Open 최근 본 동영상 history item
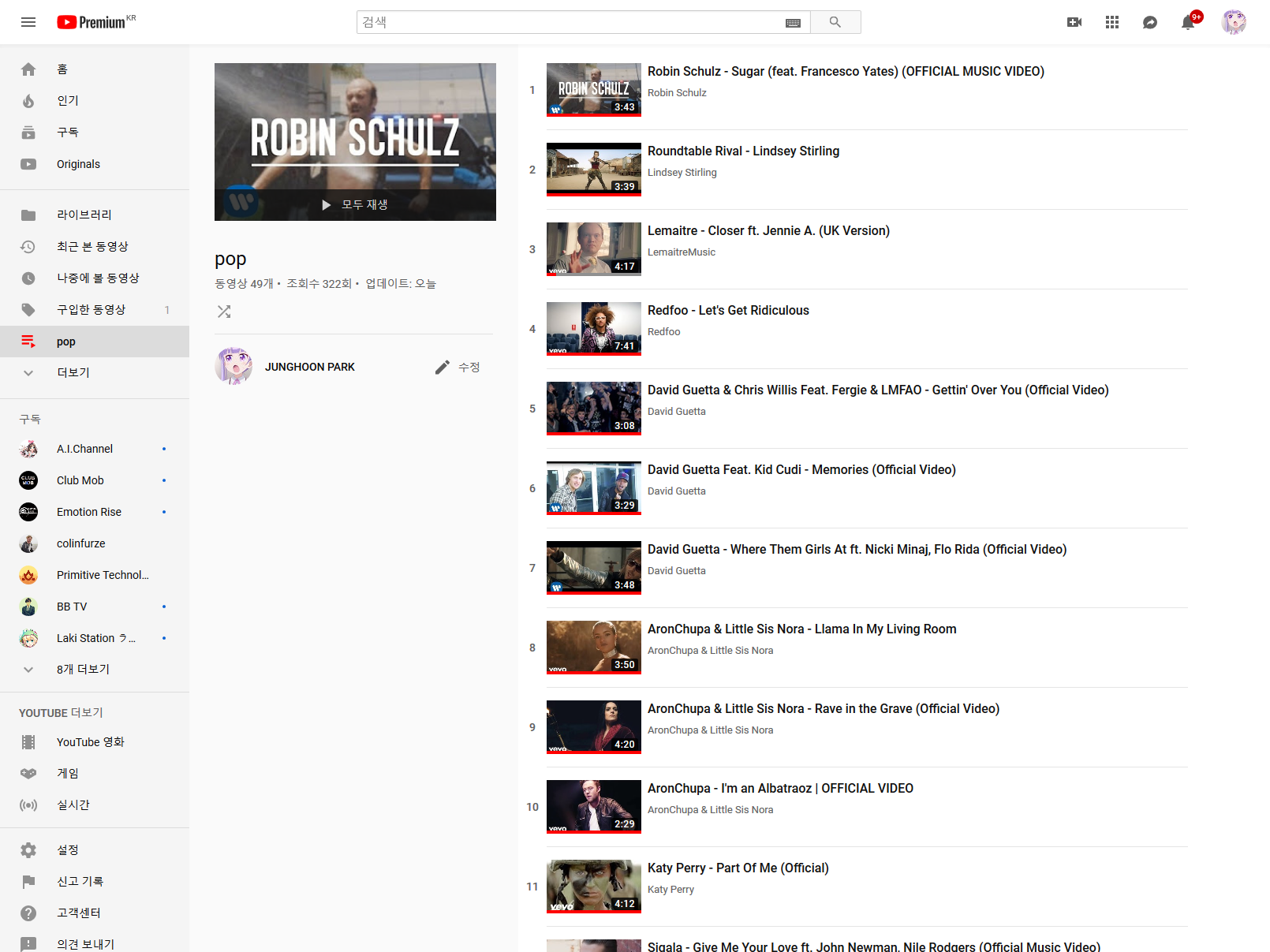The width and height of the screenshot is (1270, 952). [x=92, y=247]
